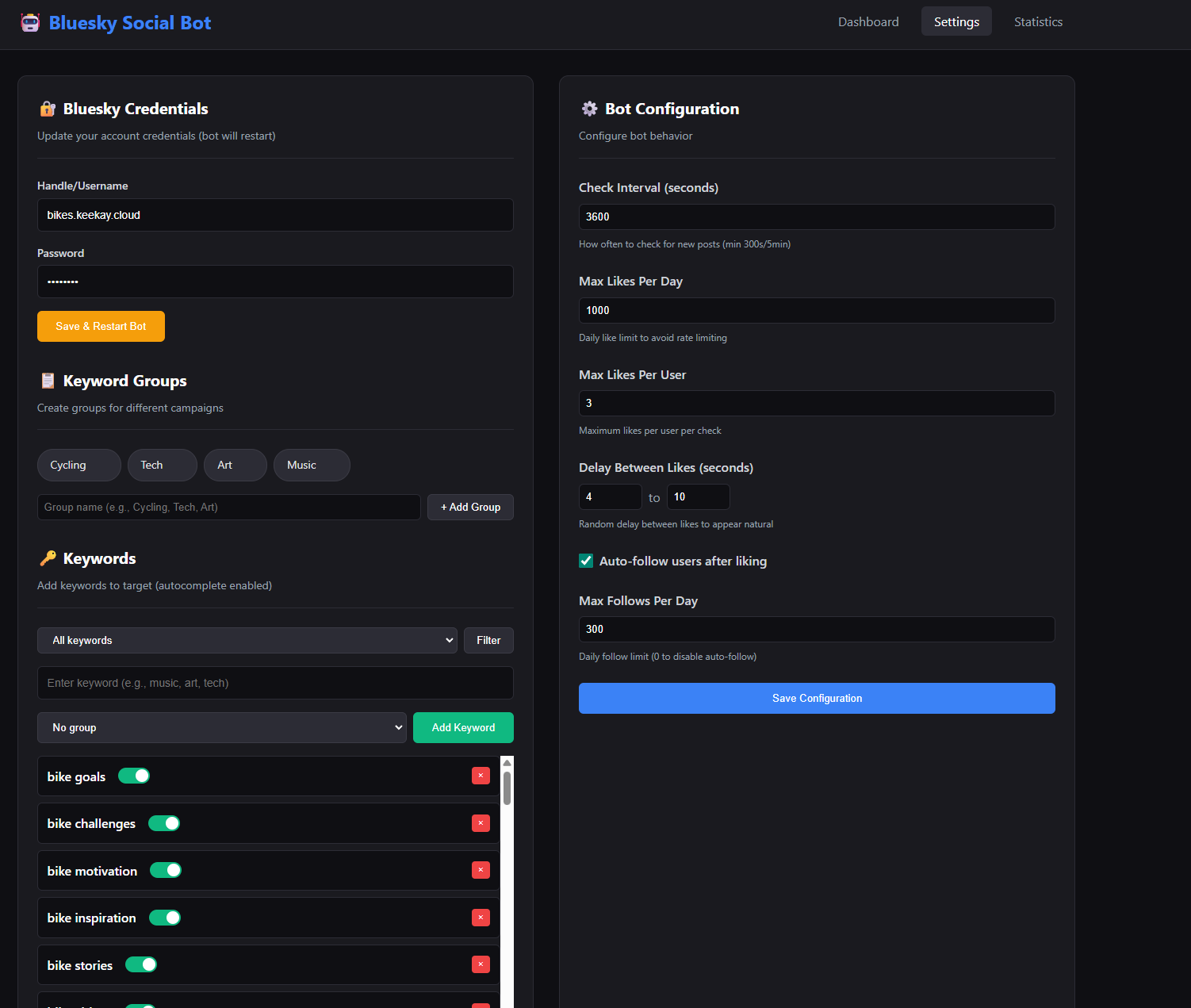The width and height of the screenshot is (1191, 1008).
Task: Click 'Daily like limit to avoid rate limiting' hint
Action: point(653,338)
